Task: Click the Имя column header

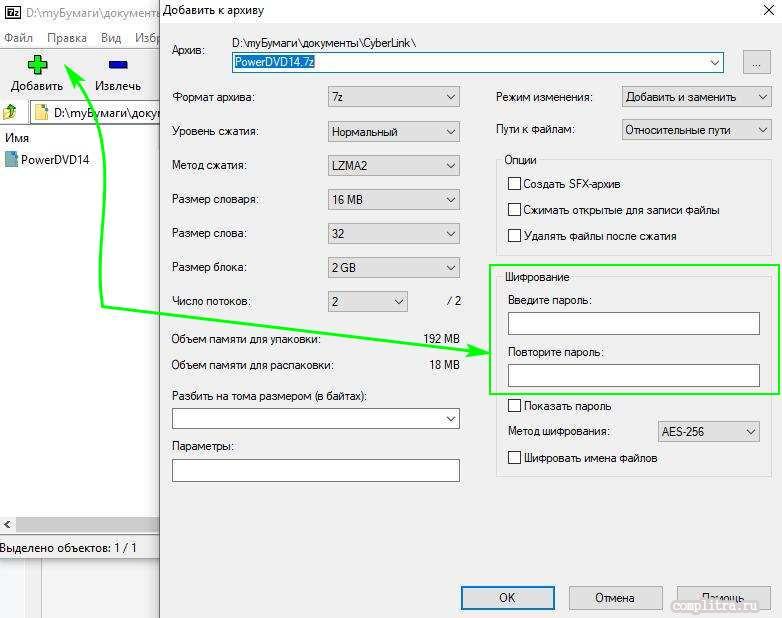Action: click(17, 138)
